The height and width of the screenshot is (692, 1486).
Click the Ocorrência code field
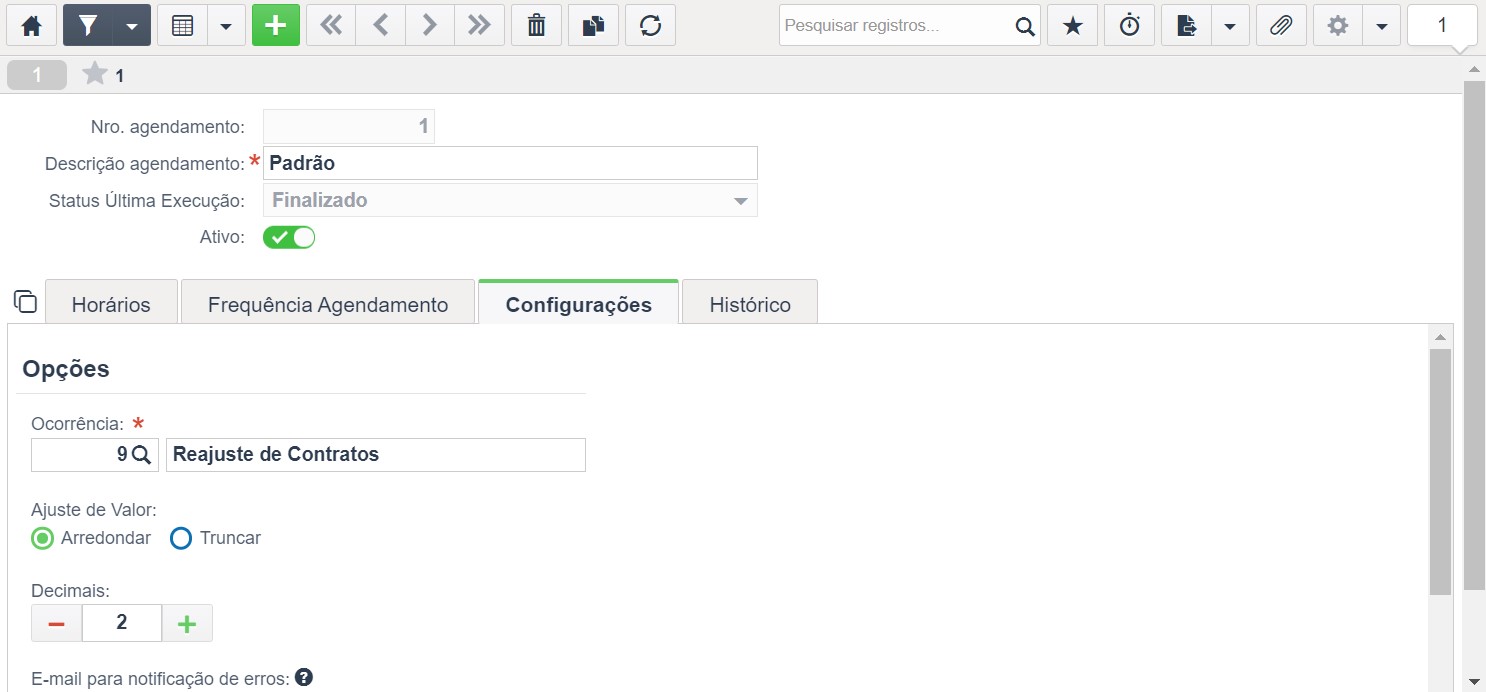80,454
